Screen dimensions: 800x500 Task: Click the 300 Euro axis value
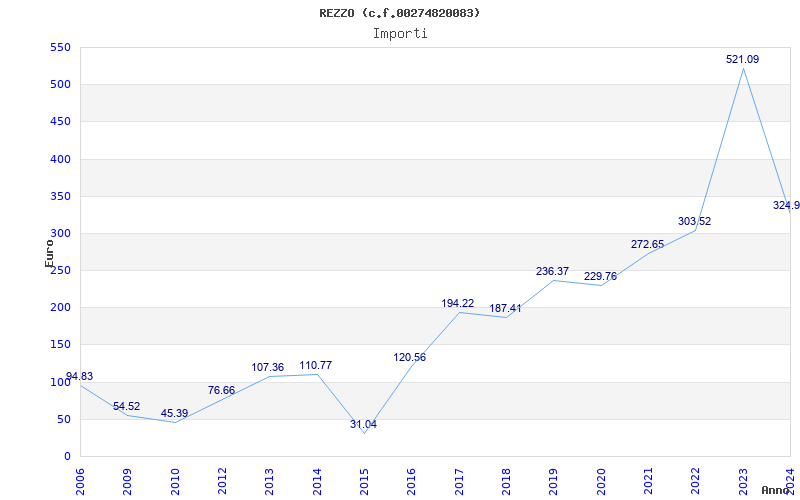[x=60, y=234]
